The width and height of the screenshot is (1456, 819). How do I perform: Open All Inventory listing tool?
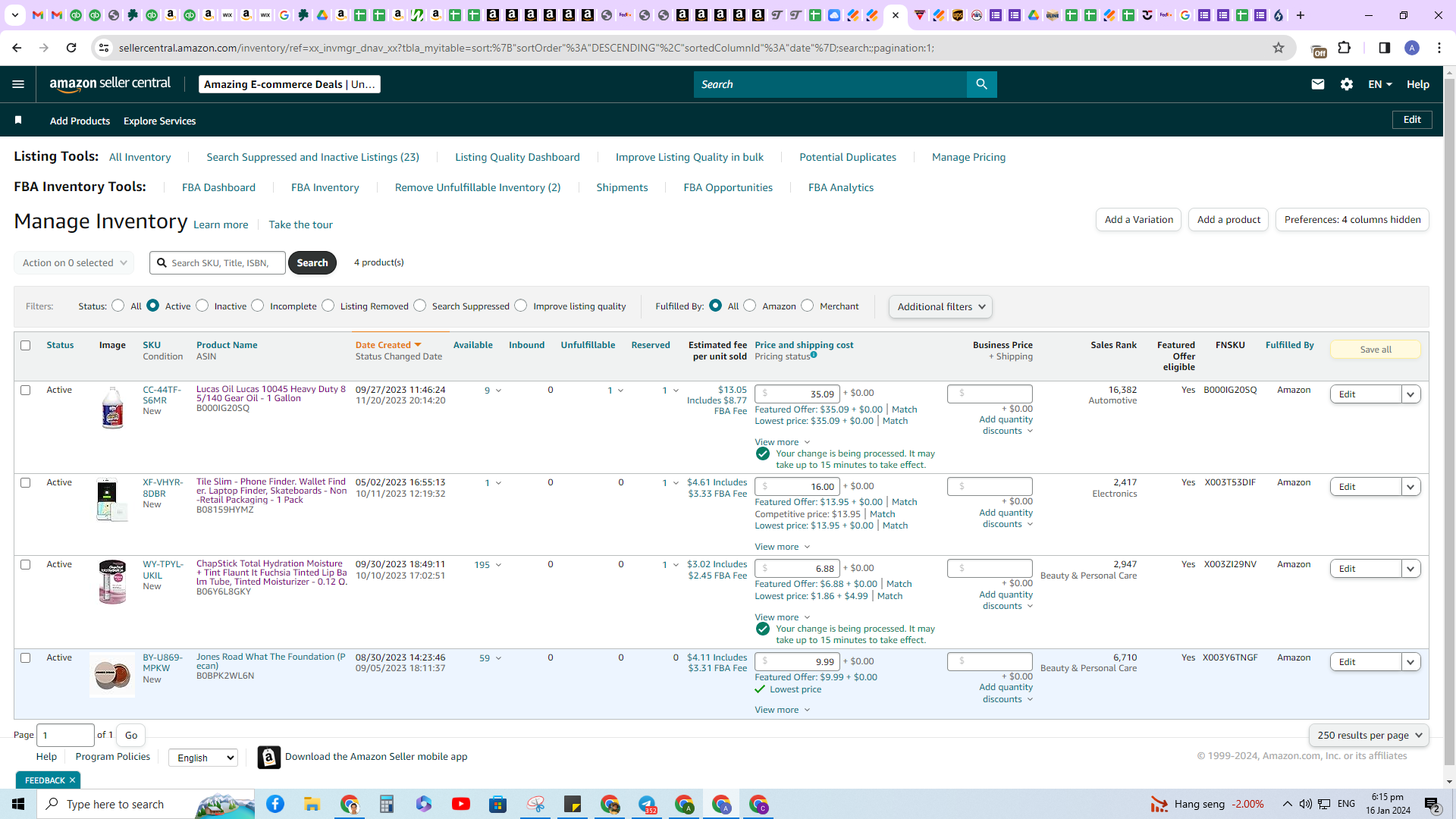pos(140,157)
